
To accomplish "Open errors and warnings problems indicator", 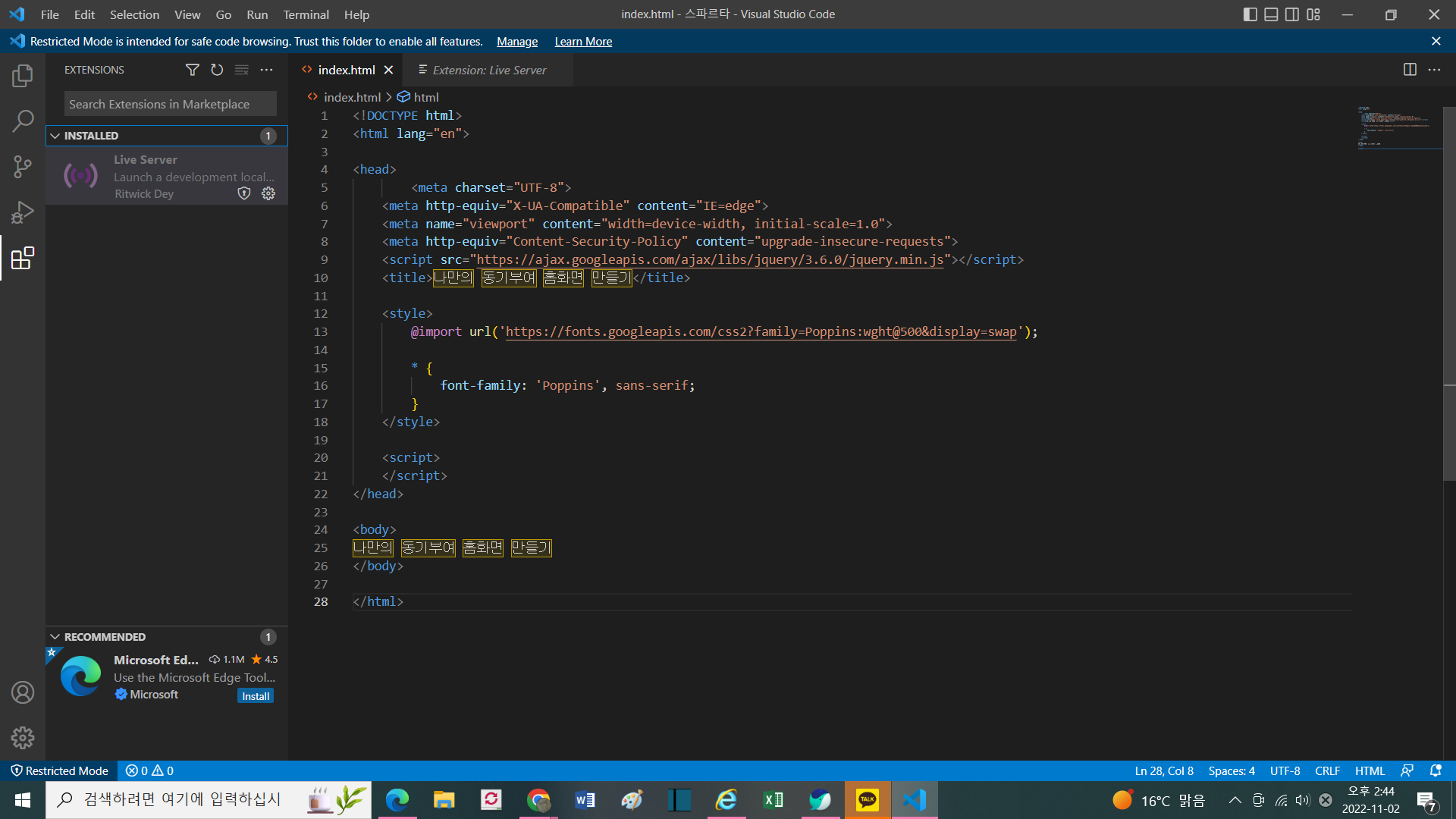I will coord(149,770).
